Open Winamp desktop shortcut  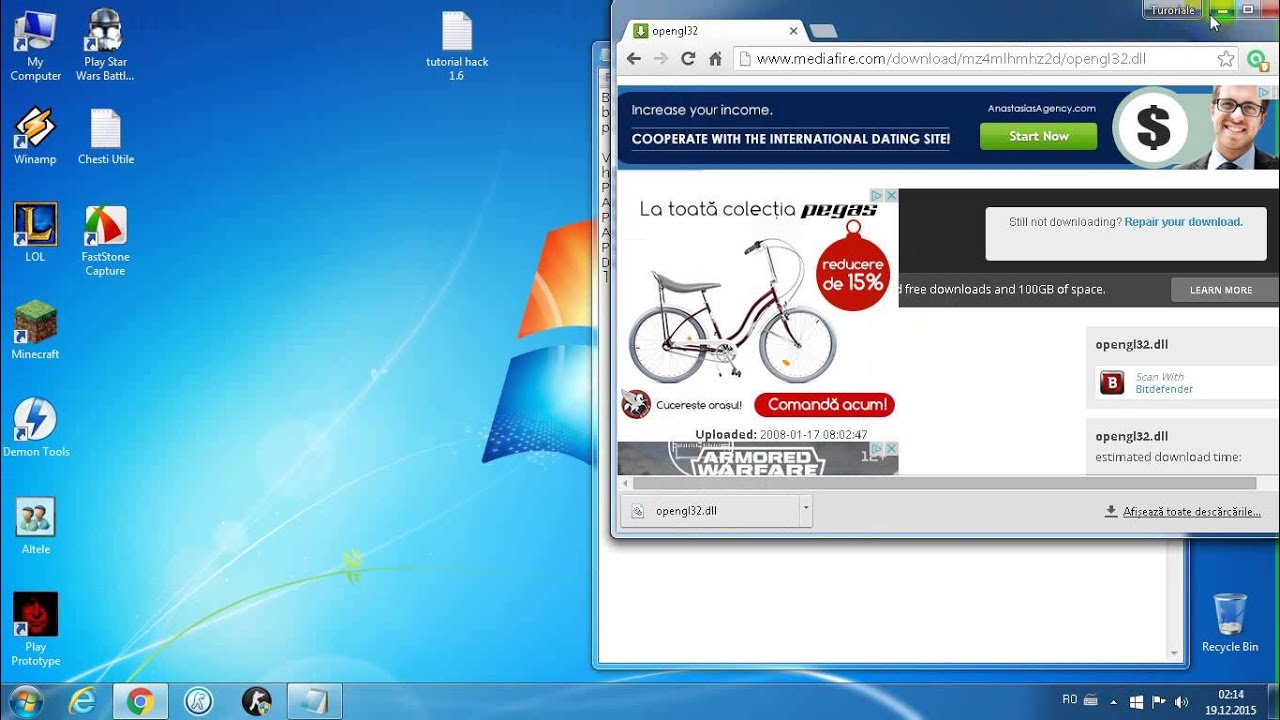coord(35,137)
